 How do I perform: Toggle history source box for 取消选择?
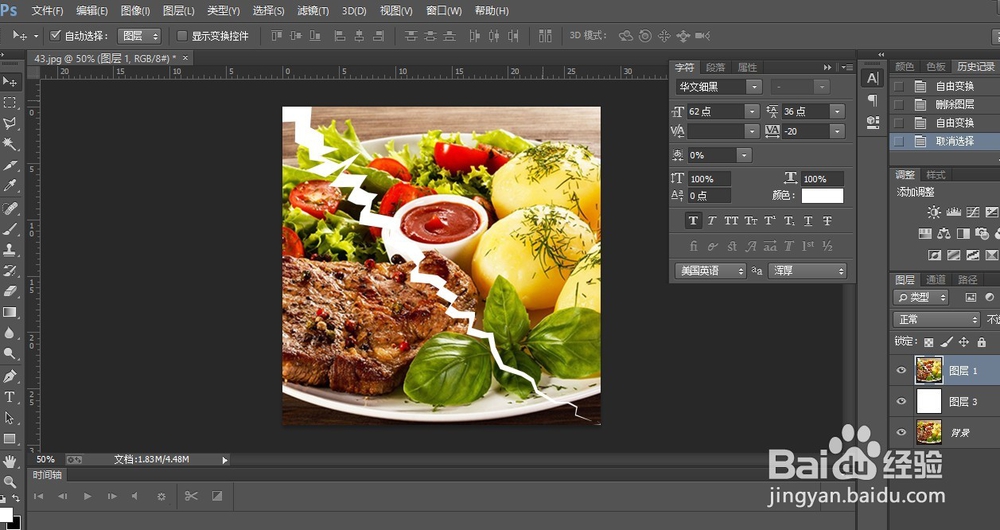tap(899, 142)
